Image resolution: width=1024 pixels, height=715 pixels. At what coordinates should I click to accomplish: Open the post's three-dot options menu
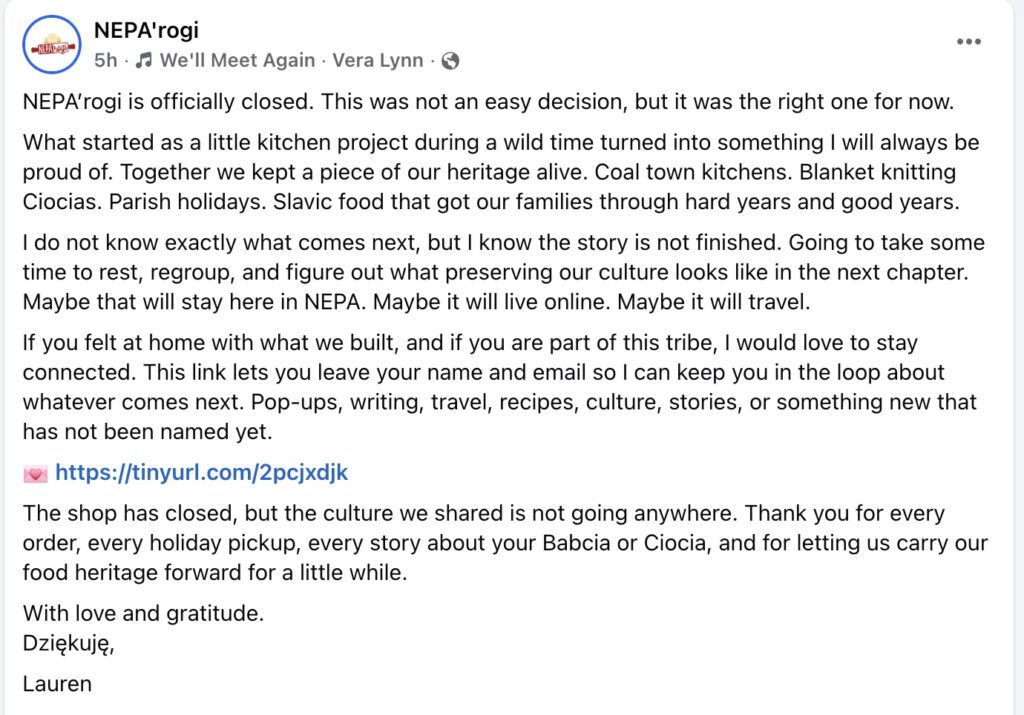(x=969, y=41)
